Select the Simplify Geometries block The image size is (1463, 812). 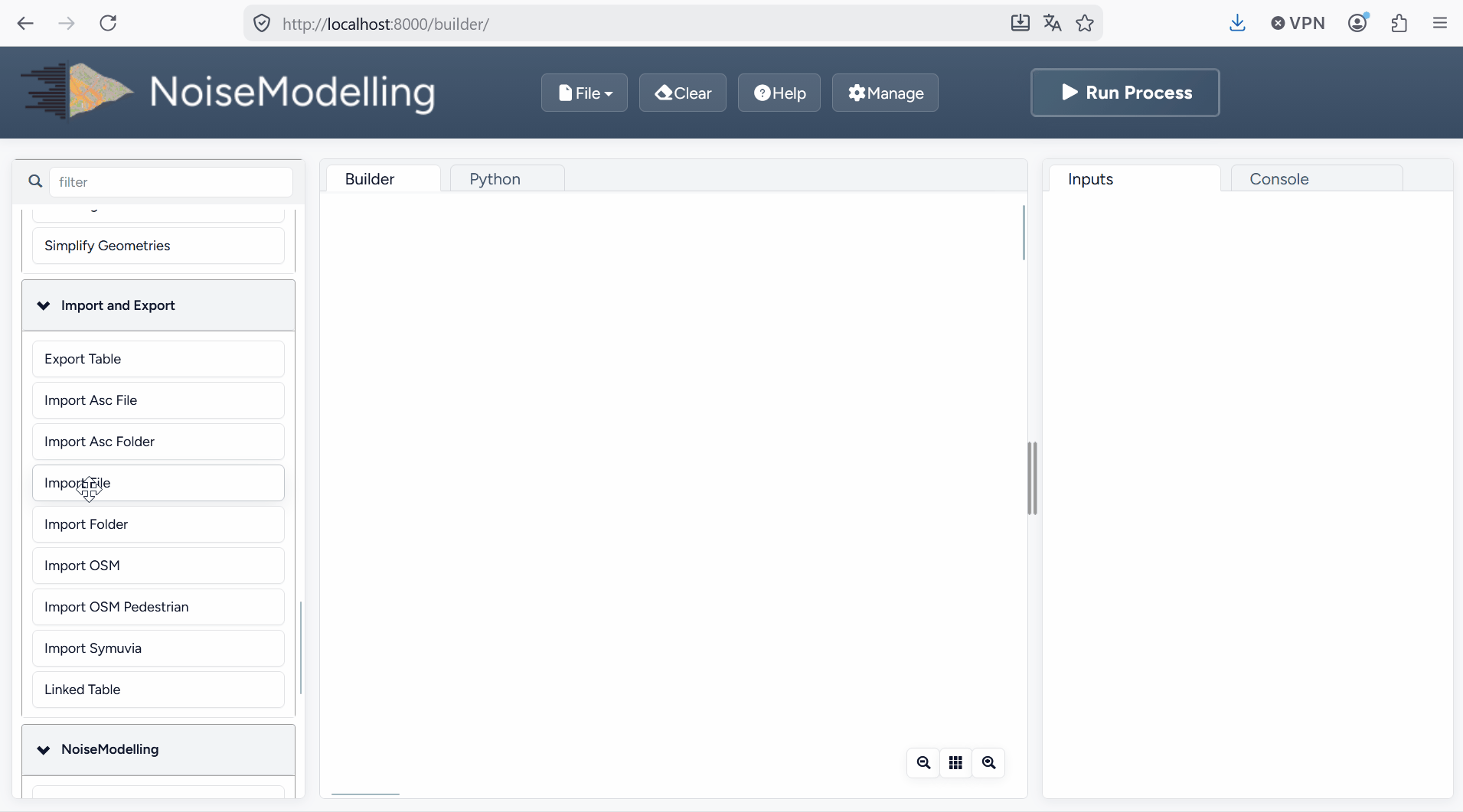coord(158,246)
